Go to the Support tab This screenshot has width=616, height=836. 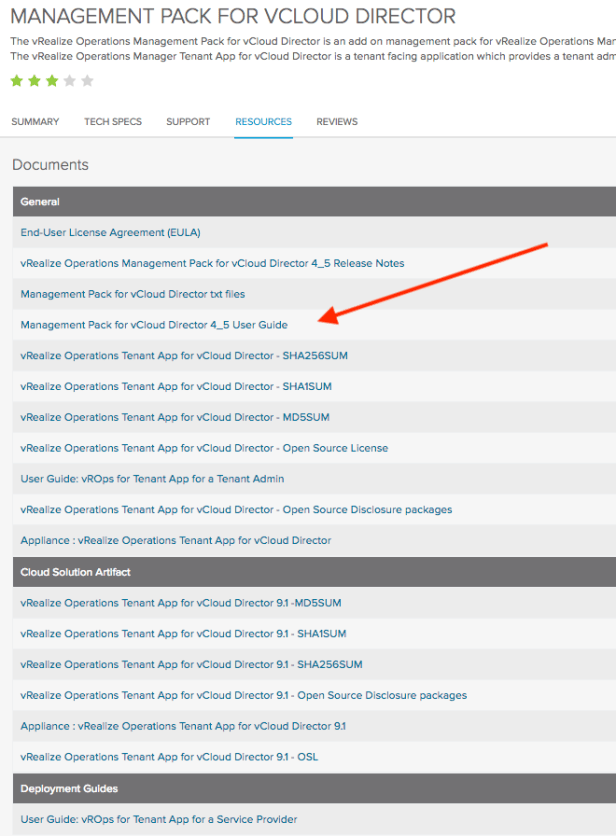coord(188,122)
